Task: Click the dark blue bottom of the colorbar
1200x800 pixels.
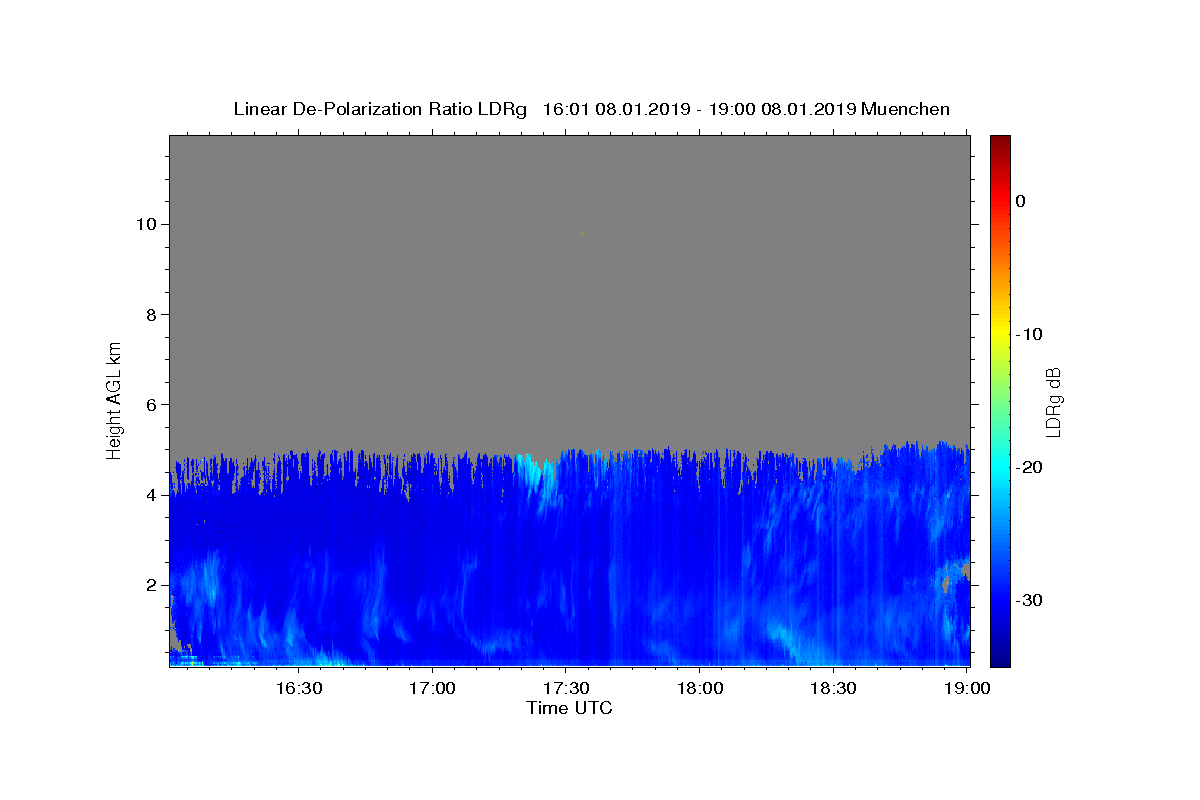Action: tap(1000, 656)
